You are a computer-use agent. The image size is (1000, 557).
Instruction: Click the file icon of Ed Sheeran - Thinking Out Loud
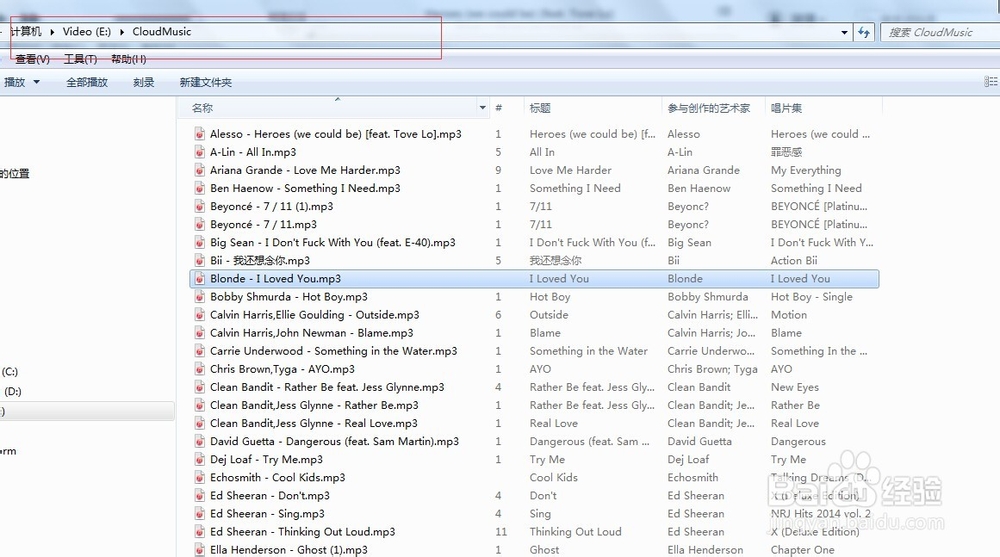point(200,531)
